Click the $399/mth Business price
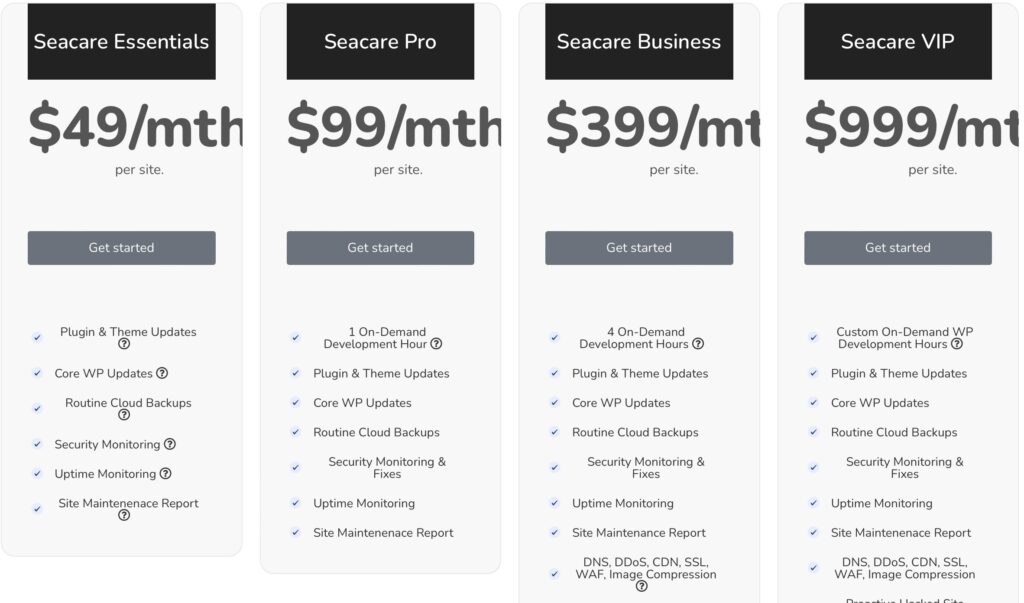Image resolution: width=1024 pixels, height=603 pixels. point(652,128)
